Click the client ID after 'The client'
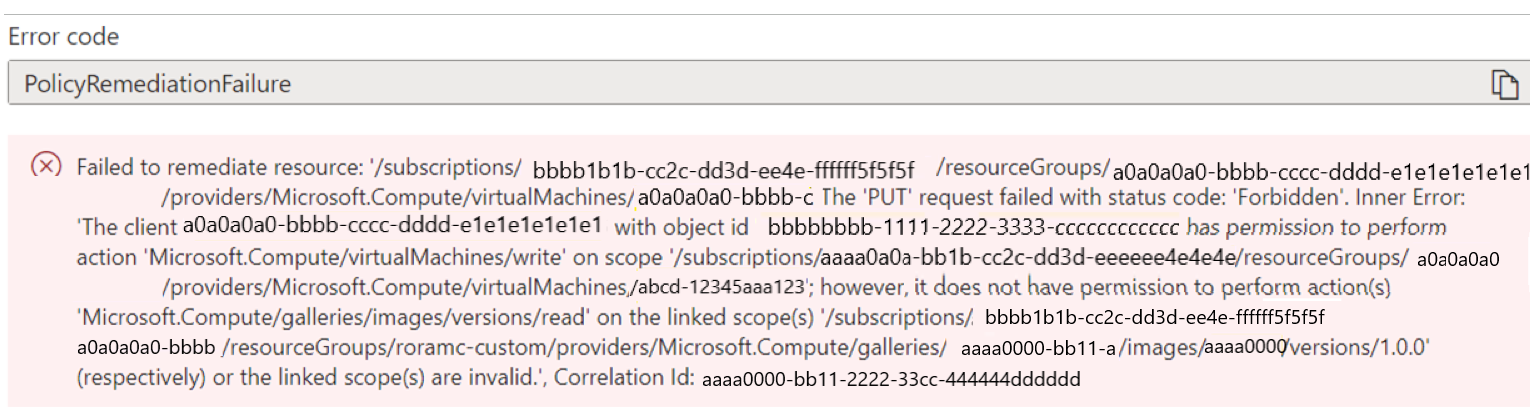1530x417 pixels. [x=392, y=228]
